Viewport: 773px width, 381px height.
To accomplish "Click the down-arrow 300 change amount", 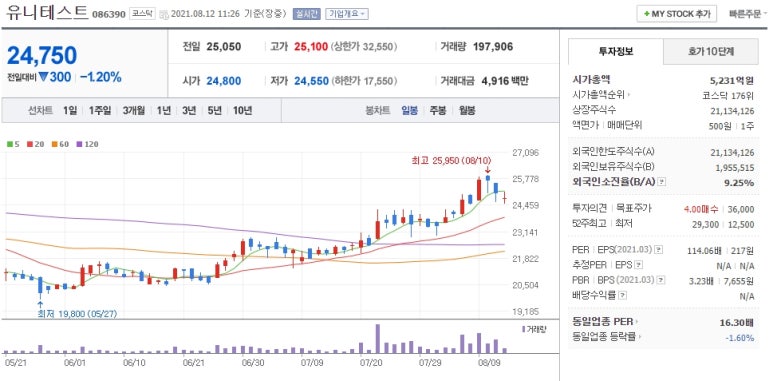I will click(x=55, y=77).
